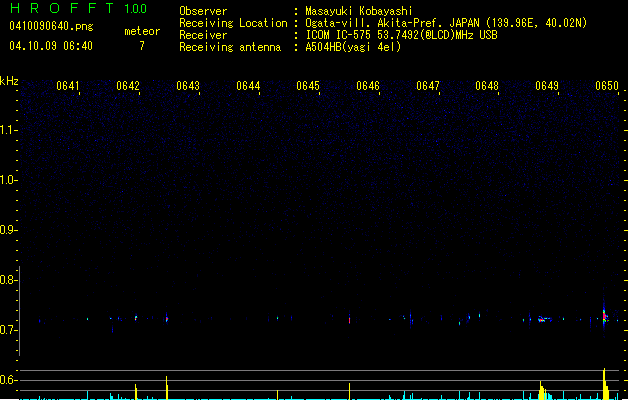Click the 0642 time axis marker

(128, 86)
